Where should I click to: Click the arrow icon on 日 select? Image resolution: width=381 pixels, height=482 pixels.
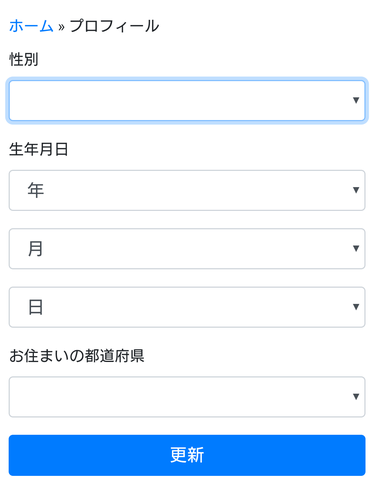tap(356, 307)
